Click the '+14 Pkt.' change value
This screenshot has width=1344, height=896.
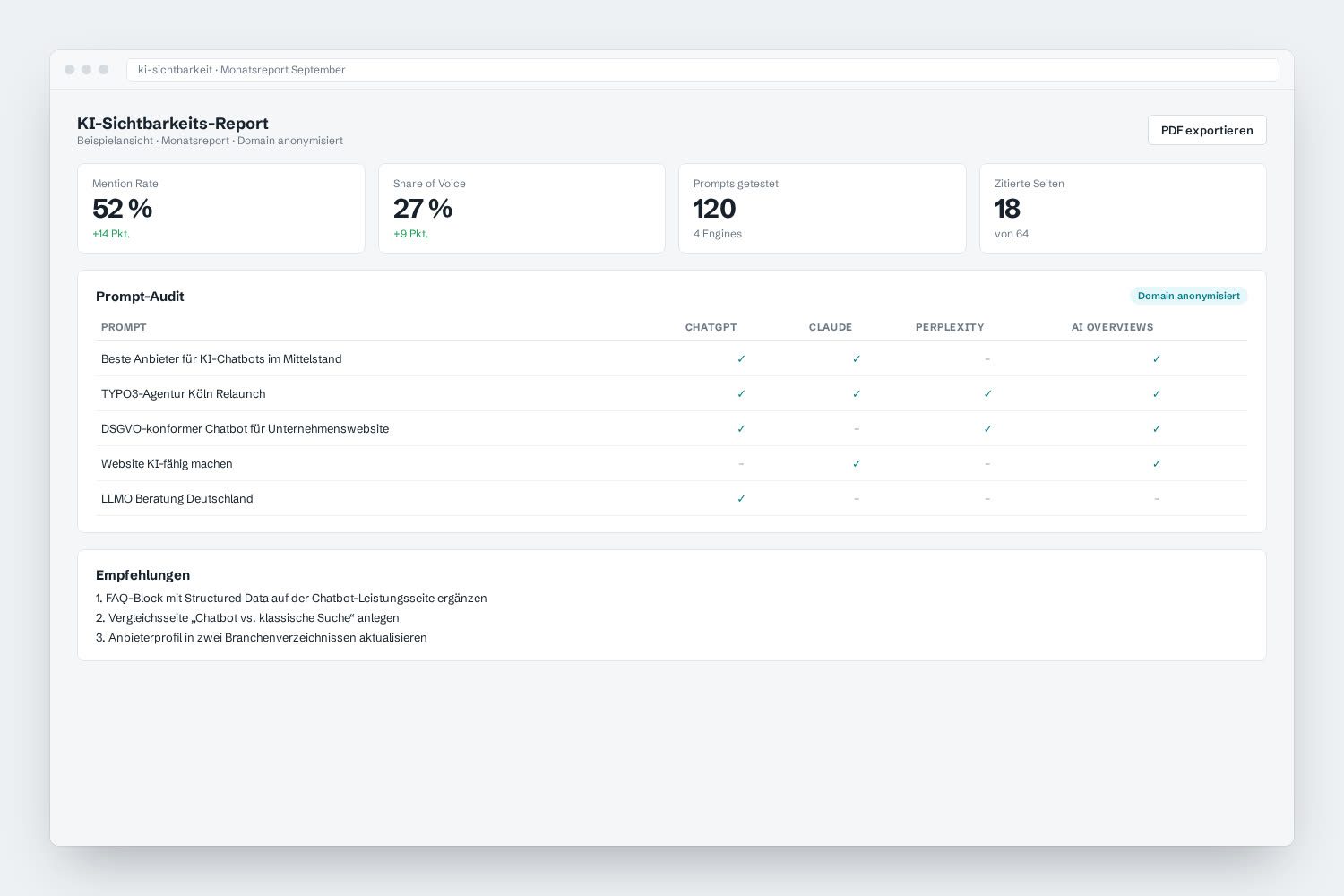111,234
